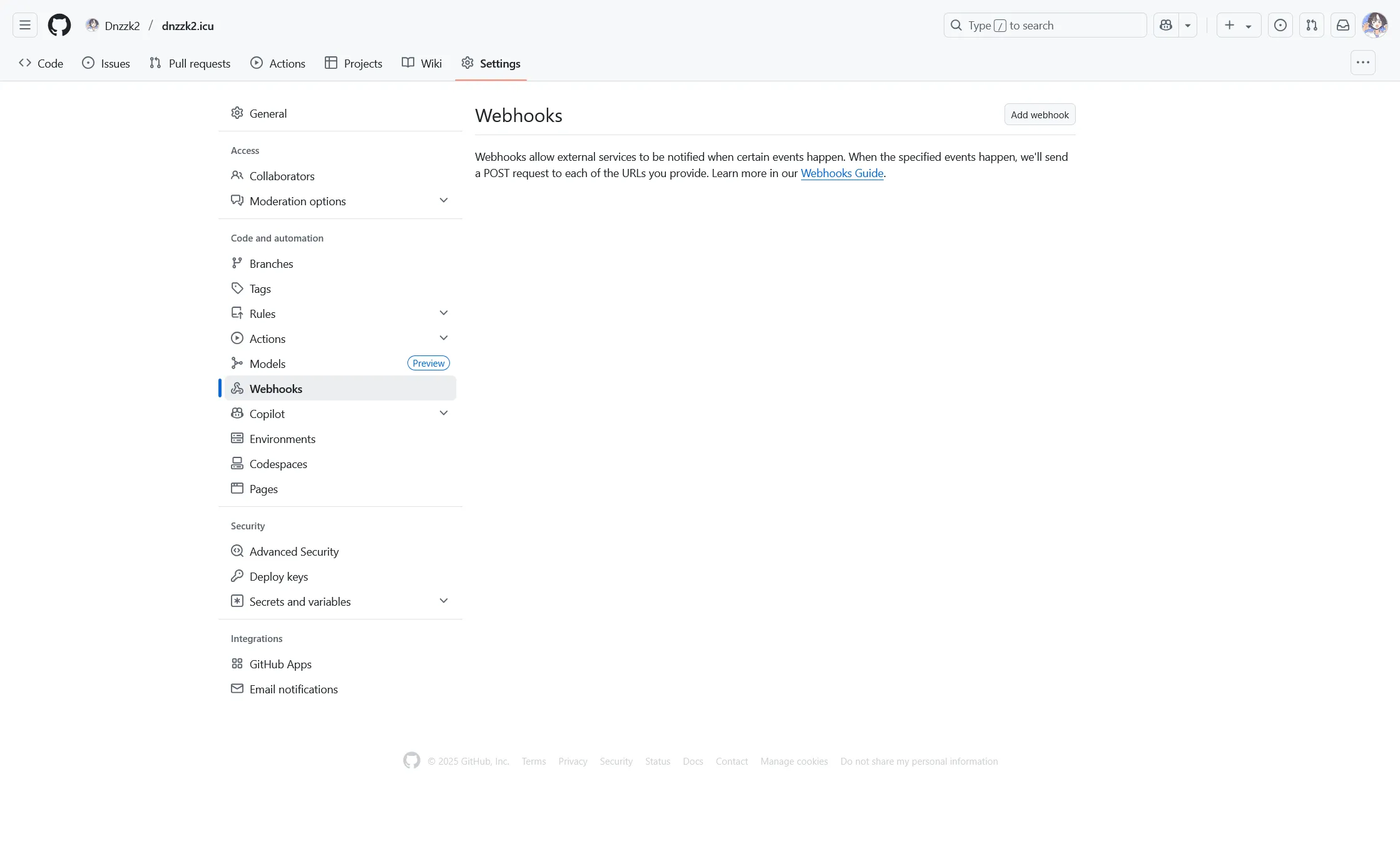
Task: Switch to the Projects tab
Action: click(x=354, y=63)
